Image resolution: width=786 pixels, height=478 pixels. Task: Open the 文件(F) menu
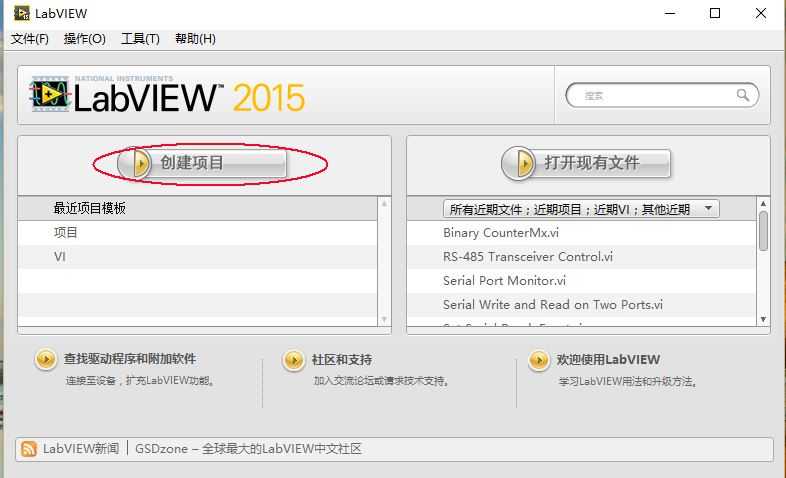pos(30,39)
